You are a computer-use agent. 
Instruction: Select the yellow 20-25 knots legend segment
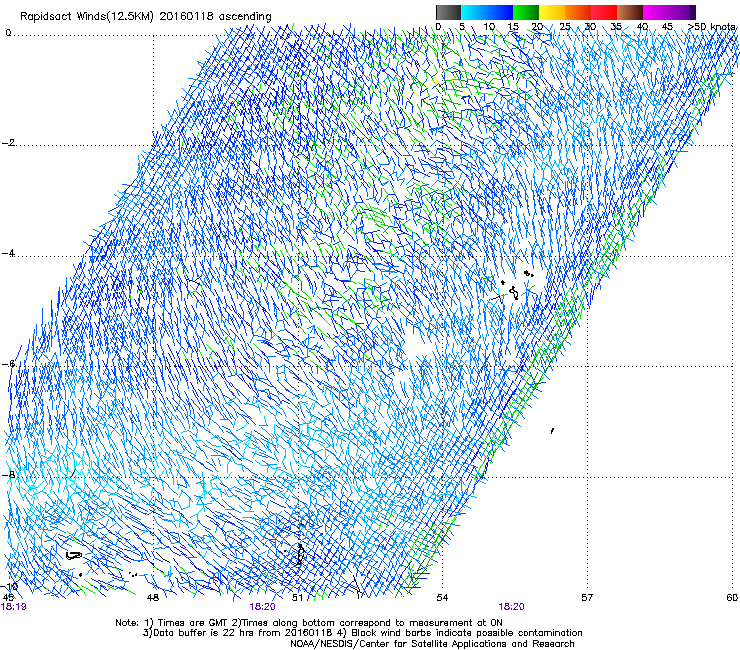pyautogui.click(x=552, y=12)
